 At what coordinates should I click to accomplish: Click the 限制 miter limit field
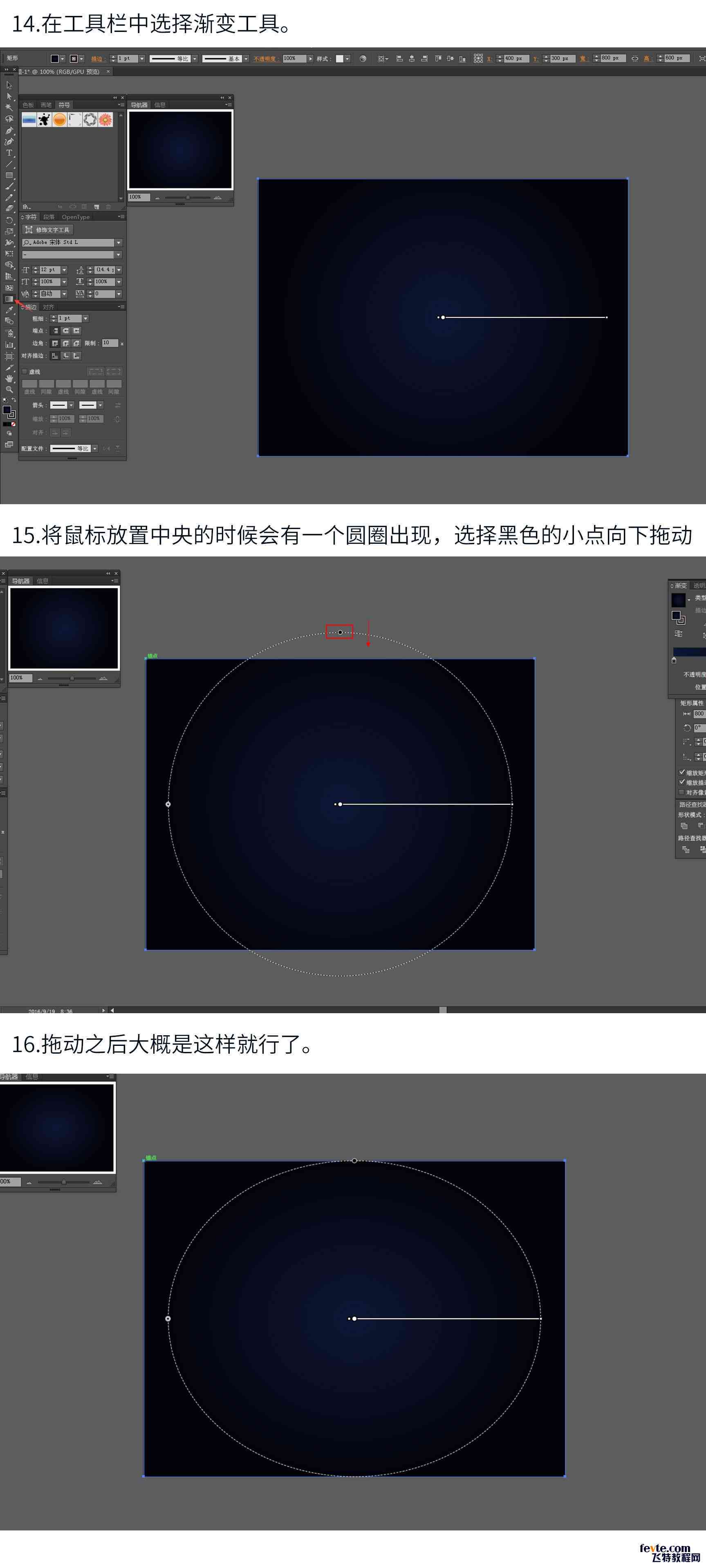click(110, 343)
